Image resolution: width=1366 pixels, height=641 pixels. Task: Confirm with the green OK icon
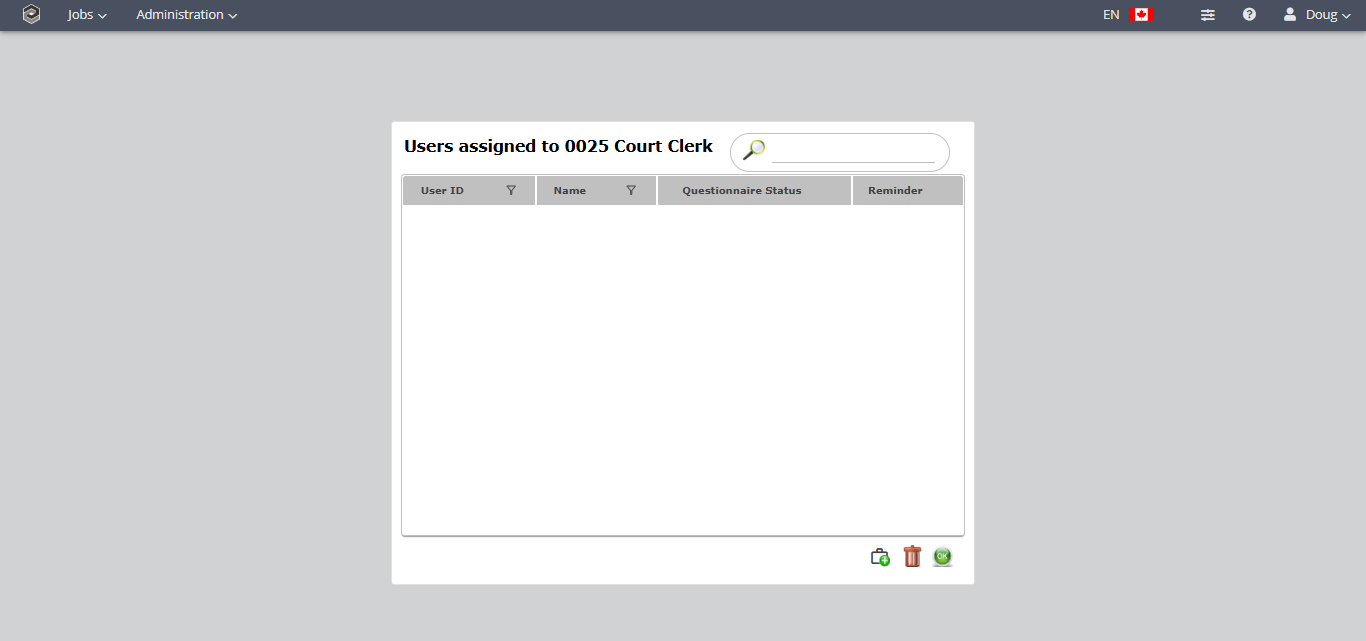(x=942, y=557)
